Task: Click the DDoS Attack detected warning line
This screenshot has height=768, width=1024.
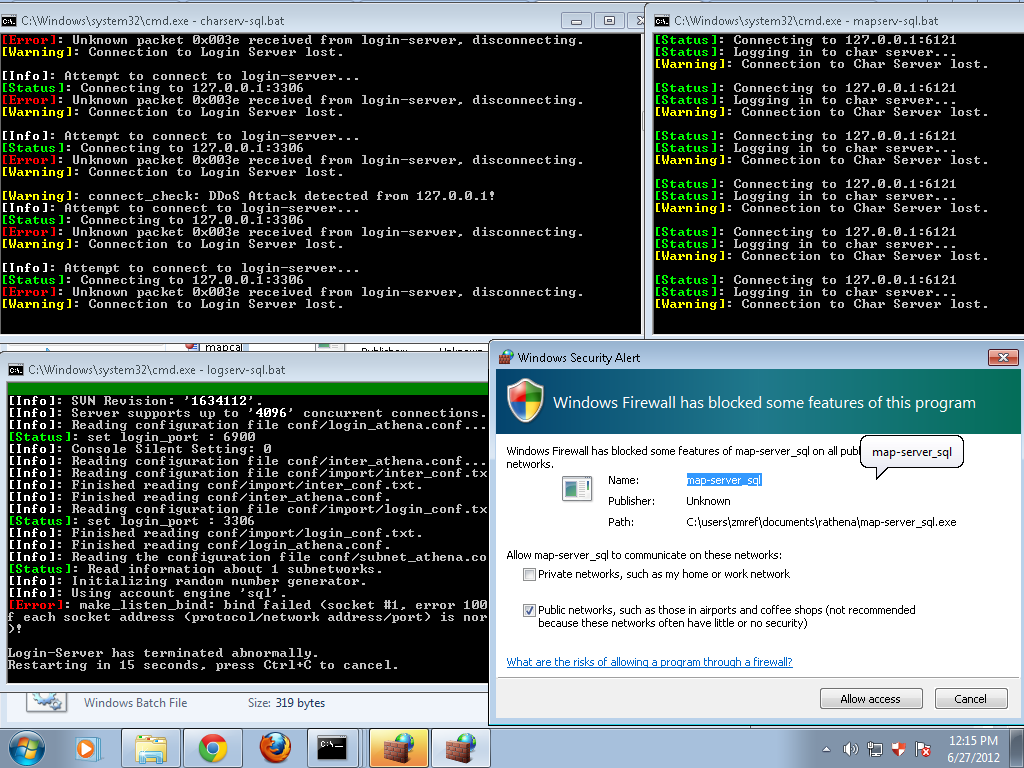Action: [x=249, y=196]
